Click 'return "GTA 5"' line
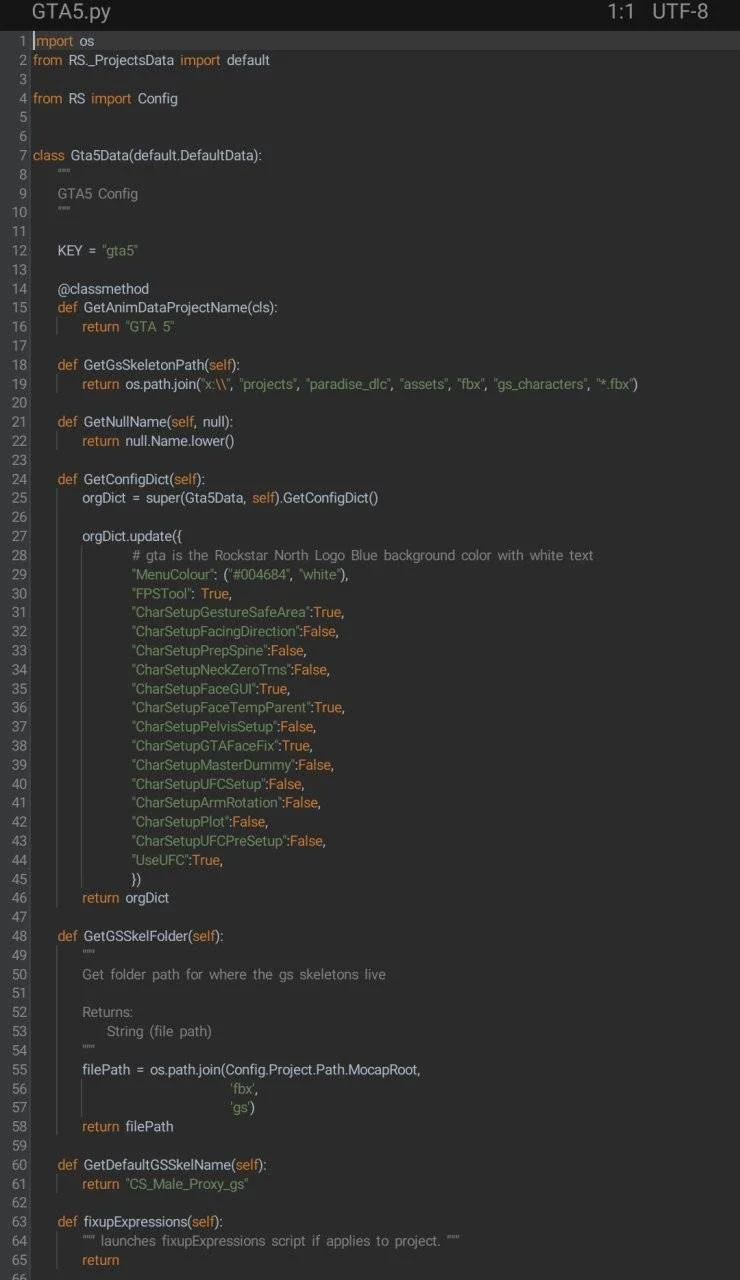 pyautogui.click(x=129, y=326)
